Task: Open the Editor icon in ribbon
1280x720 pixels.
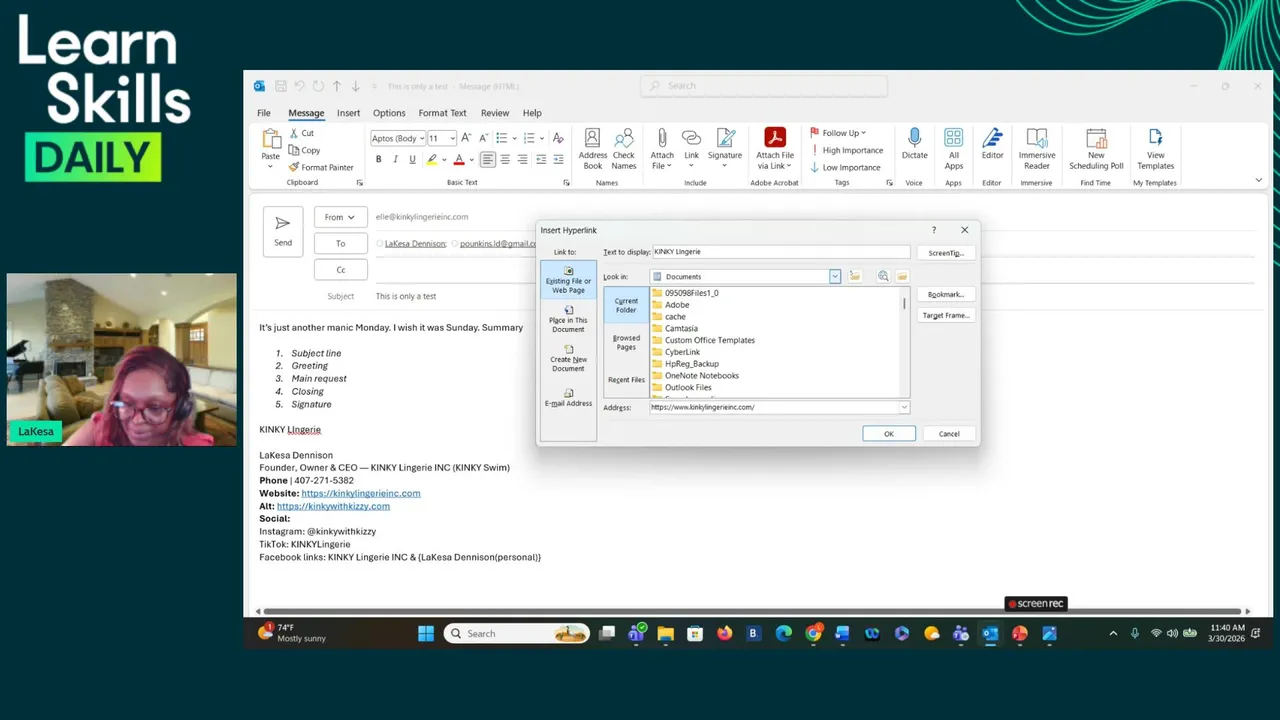Action: click(x=992, y=138)
